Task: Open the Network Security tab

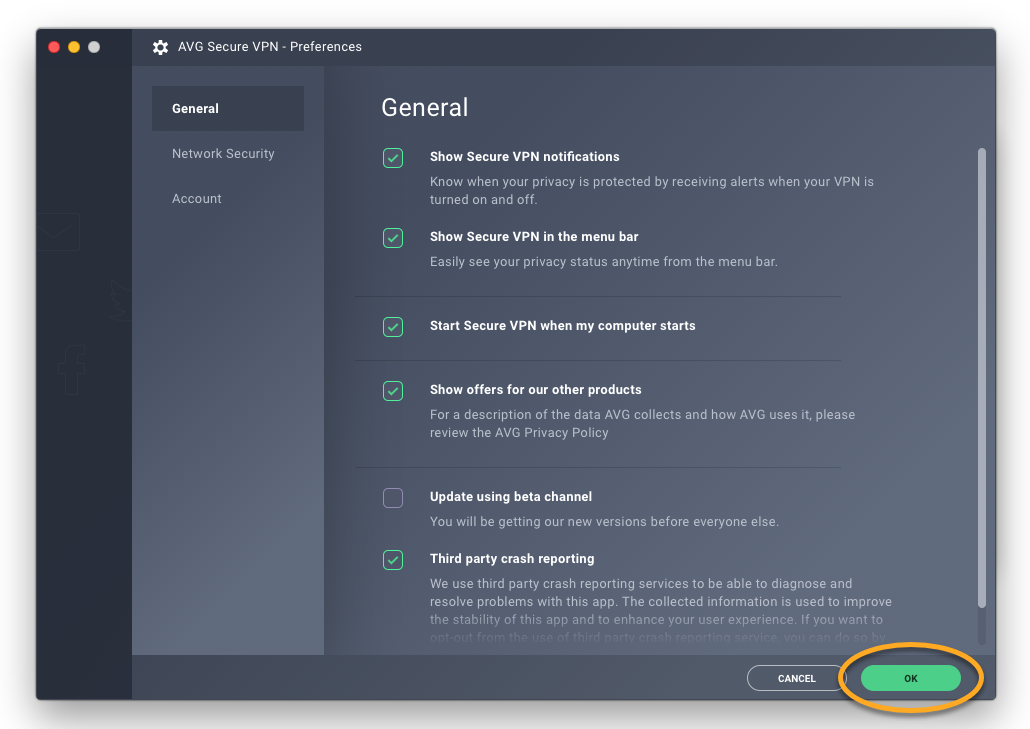Action: [x=223, y=154]
